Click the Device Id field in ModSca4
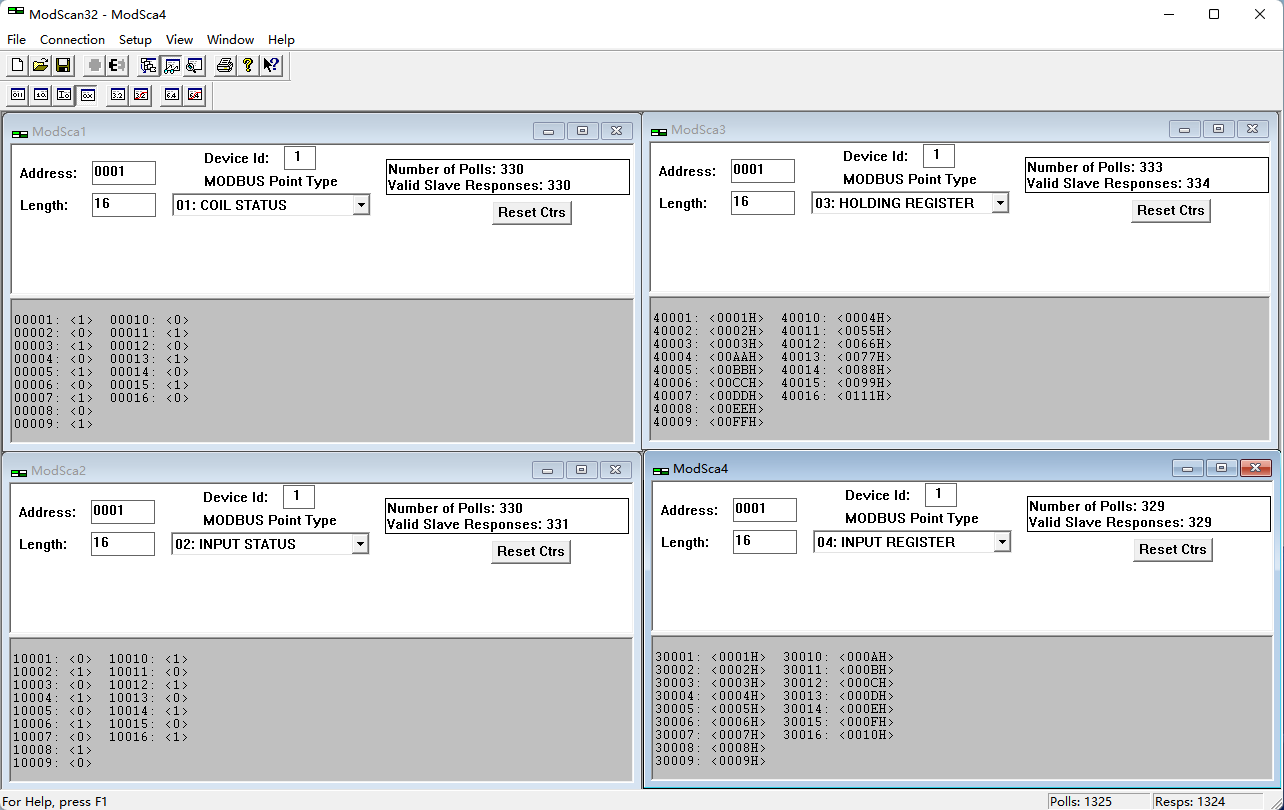This screenshot has height=810, width=1284. pos(941,494)
